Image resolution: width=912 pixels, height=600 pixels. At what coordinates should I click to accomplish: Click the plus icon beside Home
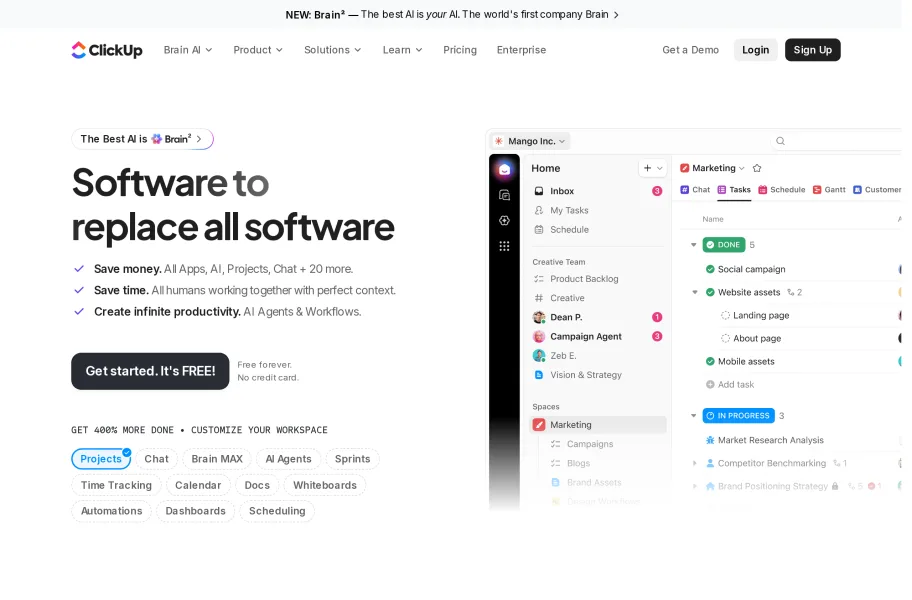647,168
